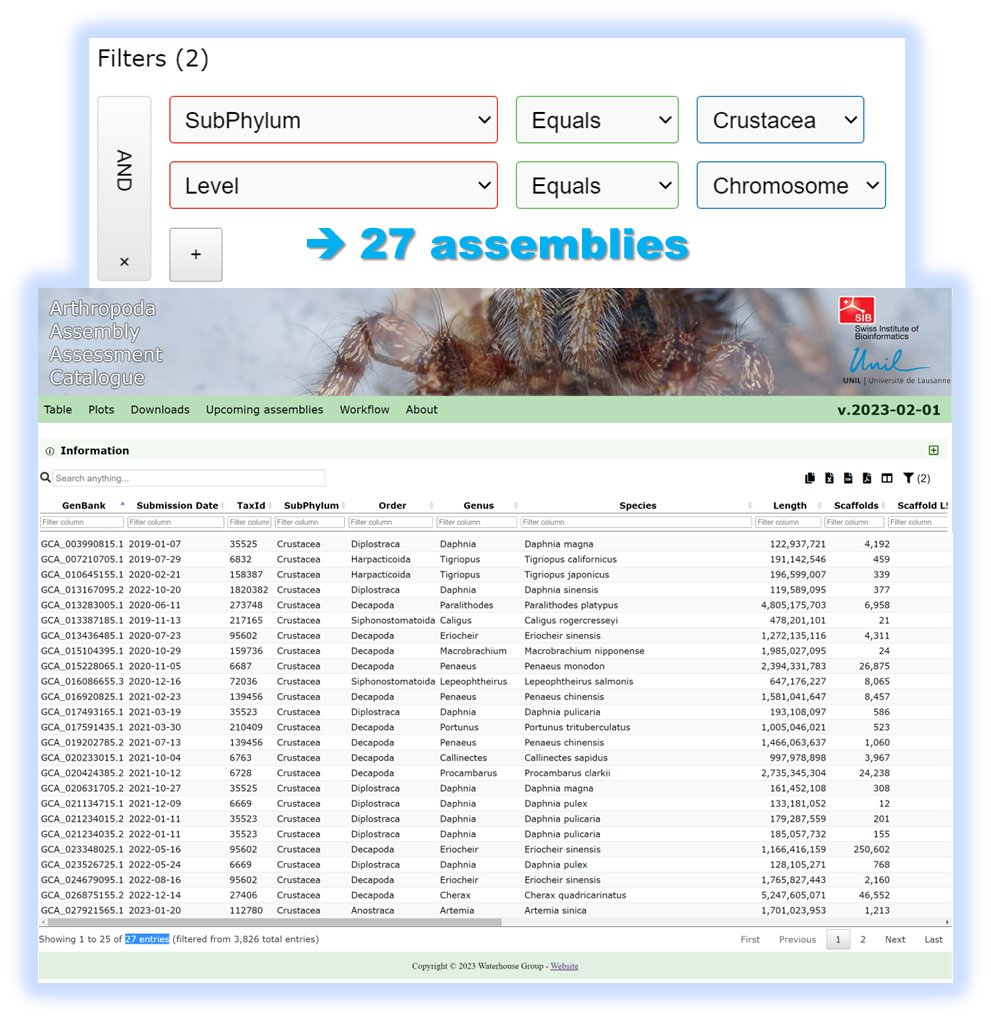Open the Chromosome value dropdown
991x1021 pixels.
(x=791, y=186)
